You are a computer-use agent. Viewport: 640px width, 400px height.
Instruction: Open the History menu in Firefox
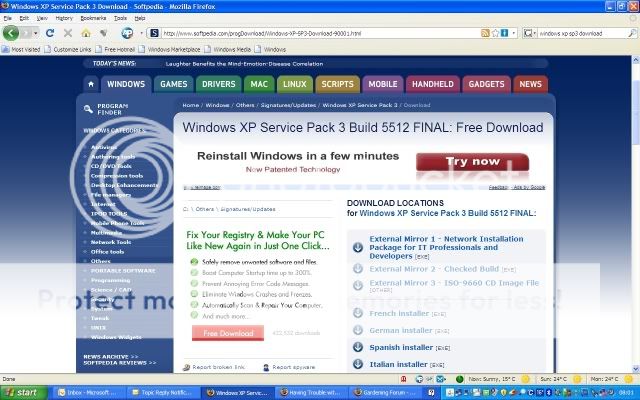pyautogui.click(x=63, y=18)
